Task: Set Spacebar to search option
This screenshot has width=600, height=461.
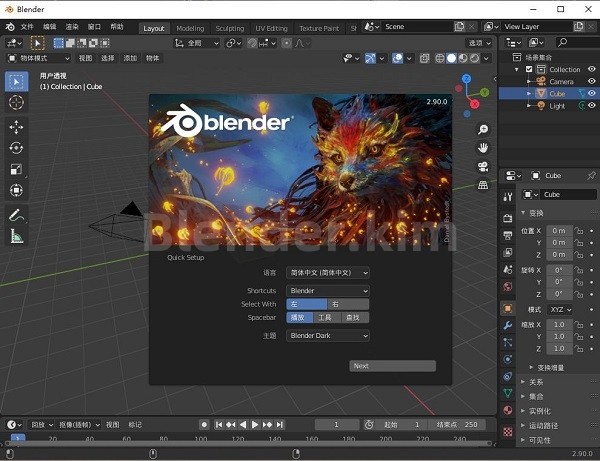Action: (x=355, y=318)
